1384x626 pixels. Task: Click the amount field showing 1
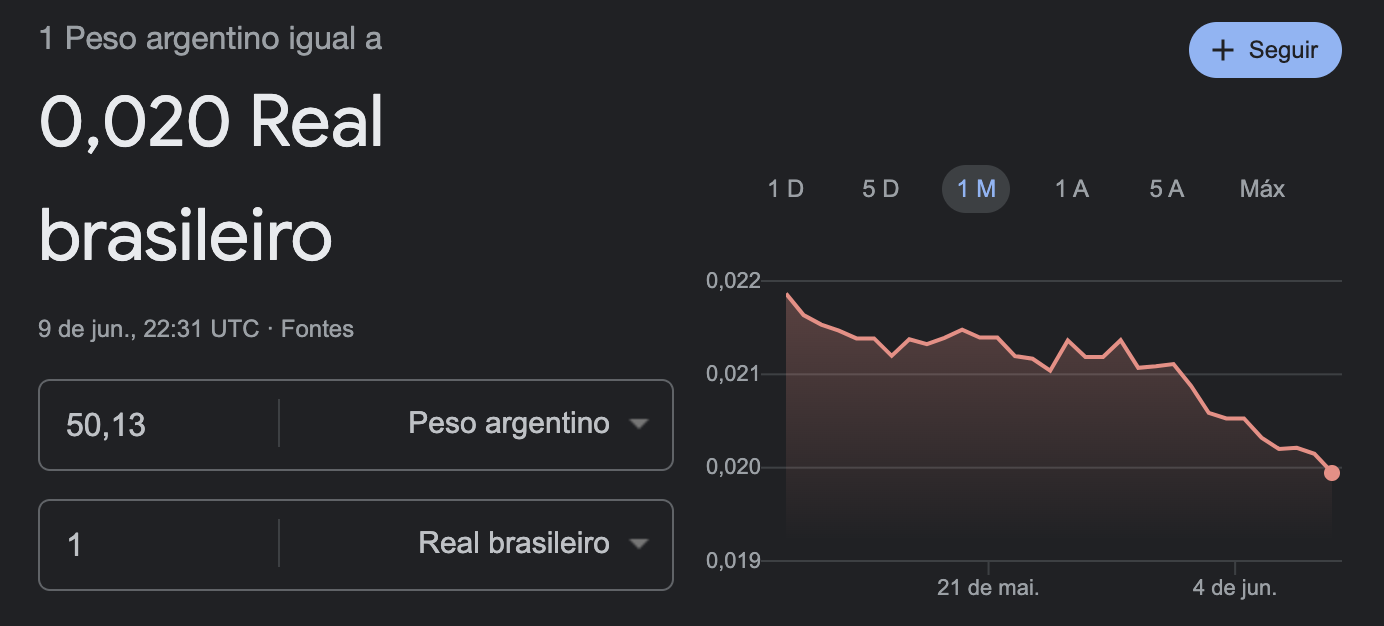159,544
